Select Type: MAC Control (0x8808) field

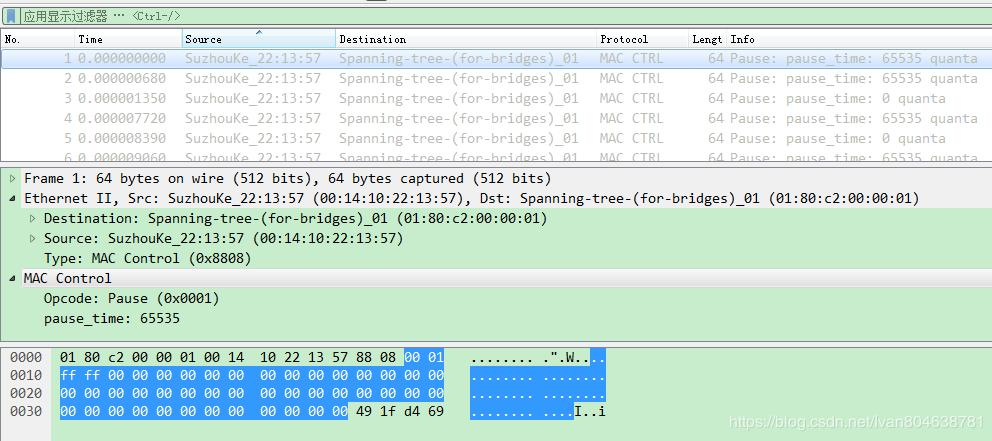(x=147, y=258)
